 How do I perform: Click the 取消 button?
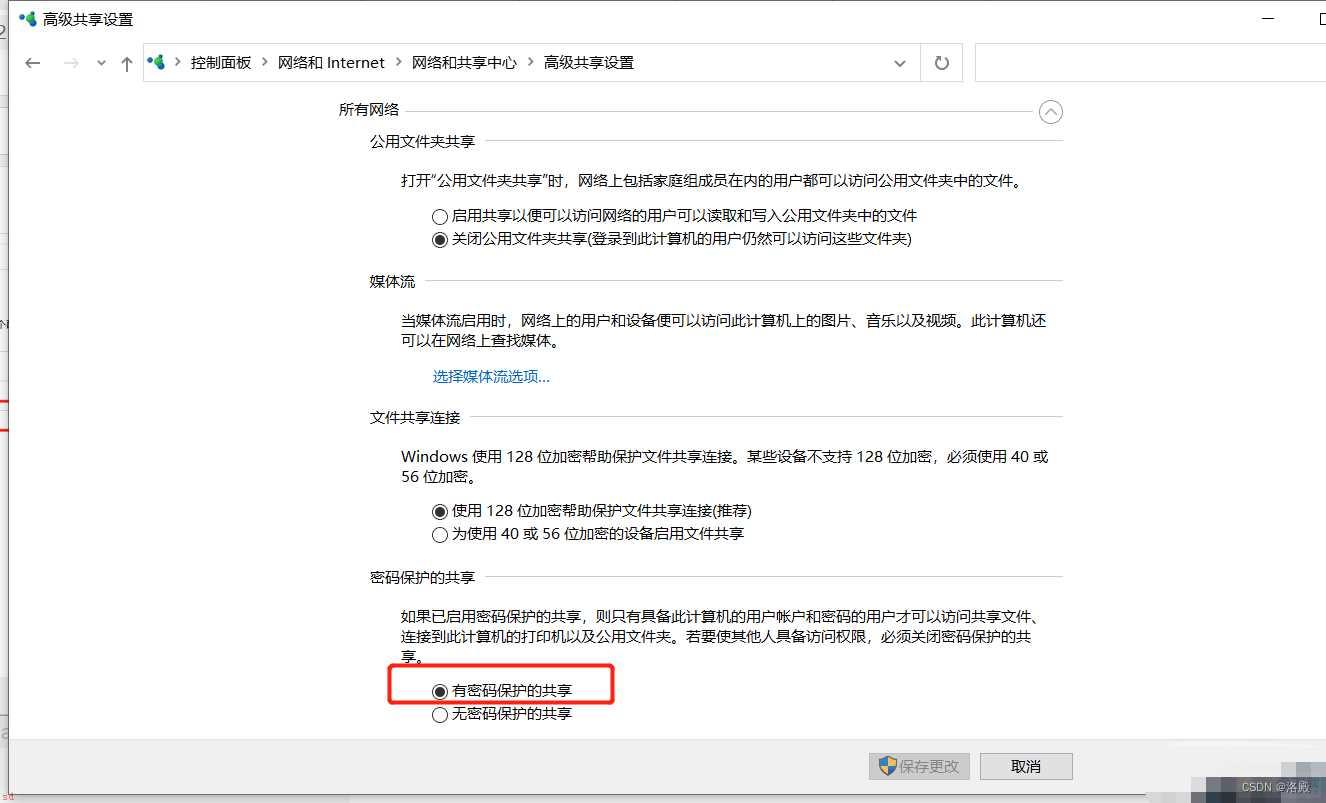(x=1026, y=766)
